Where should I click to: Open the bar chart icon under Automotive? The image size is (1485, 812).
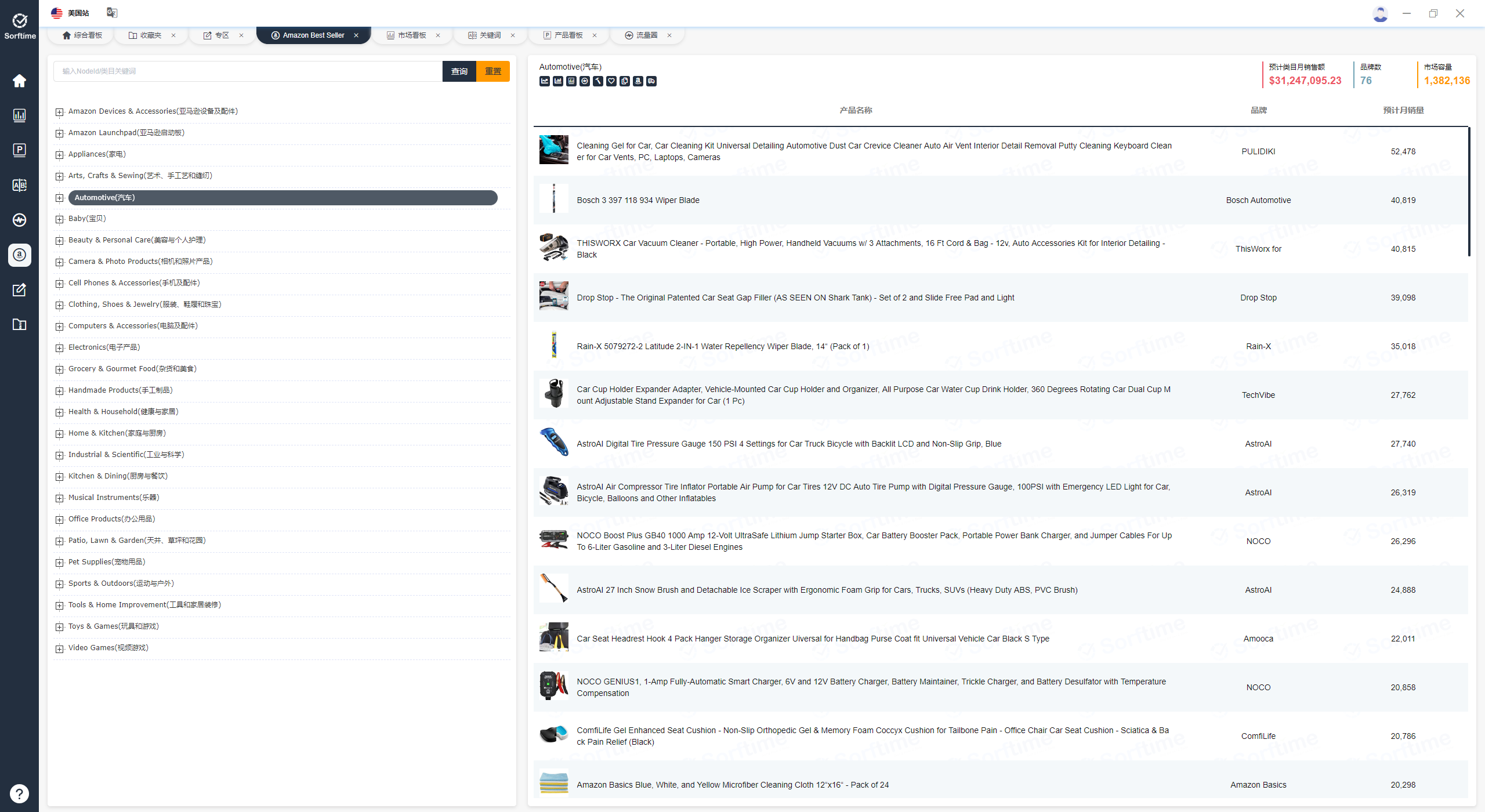tap(557, 81)
